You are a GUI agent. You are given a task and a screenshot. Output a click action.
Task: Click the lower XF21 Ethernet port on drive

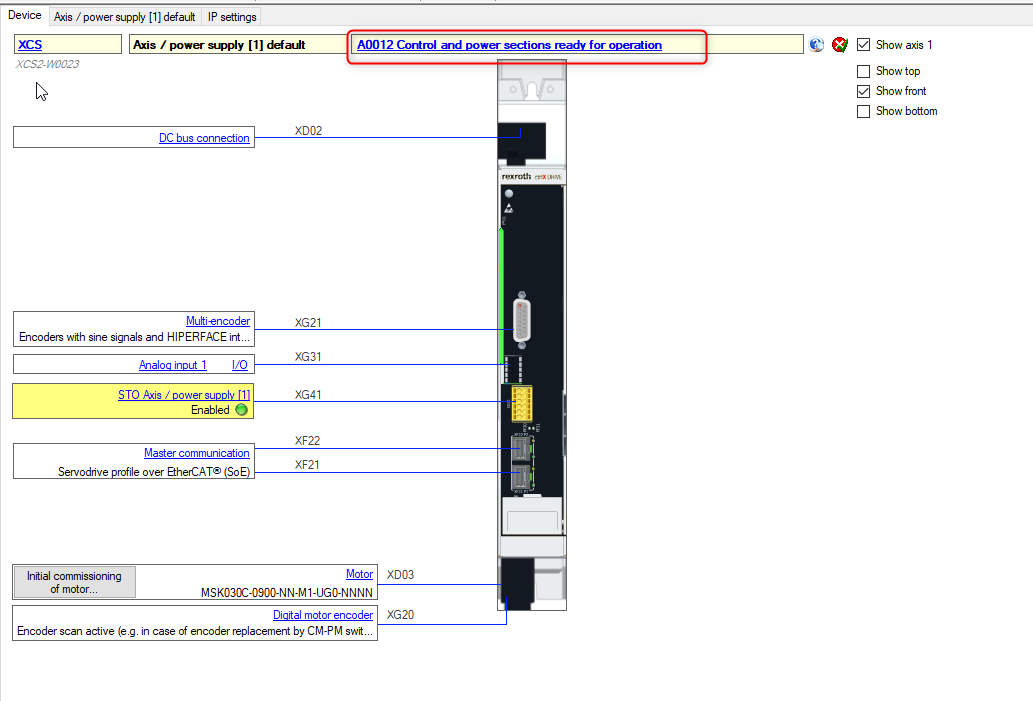coord(521,474)
